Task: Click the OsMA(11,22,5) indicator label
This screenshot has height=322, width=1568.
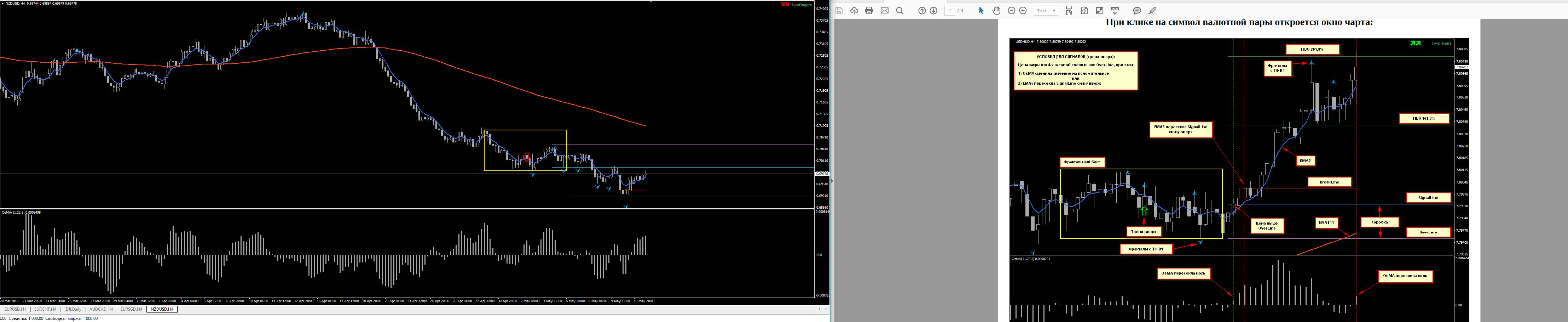Action: coord(21,212)
